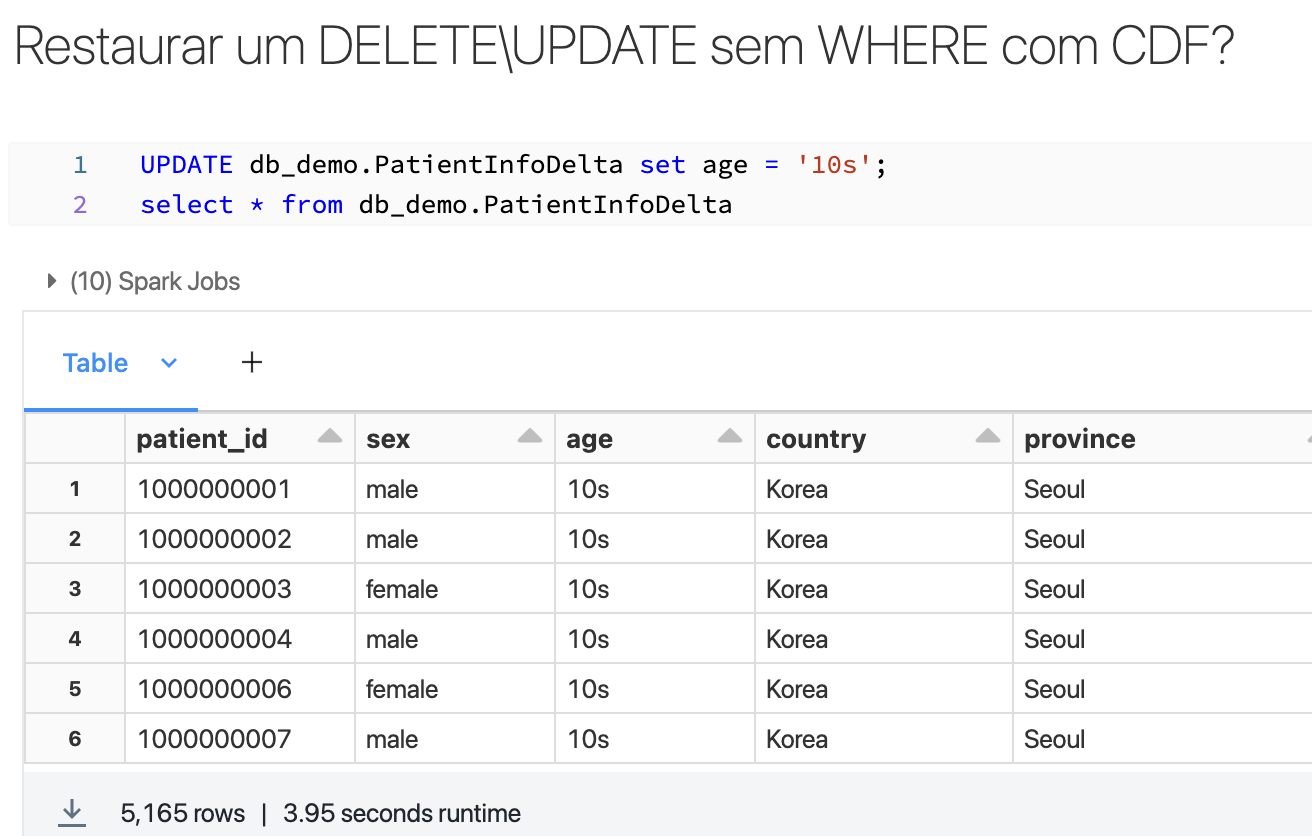Image resolution: width=1312 pixels, height=836 pixels.
Task: Select the male cell for patient 1000000004
Action: [455, 639]
